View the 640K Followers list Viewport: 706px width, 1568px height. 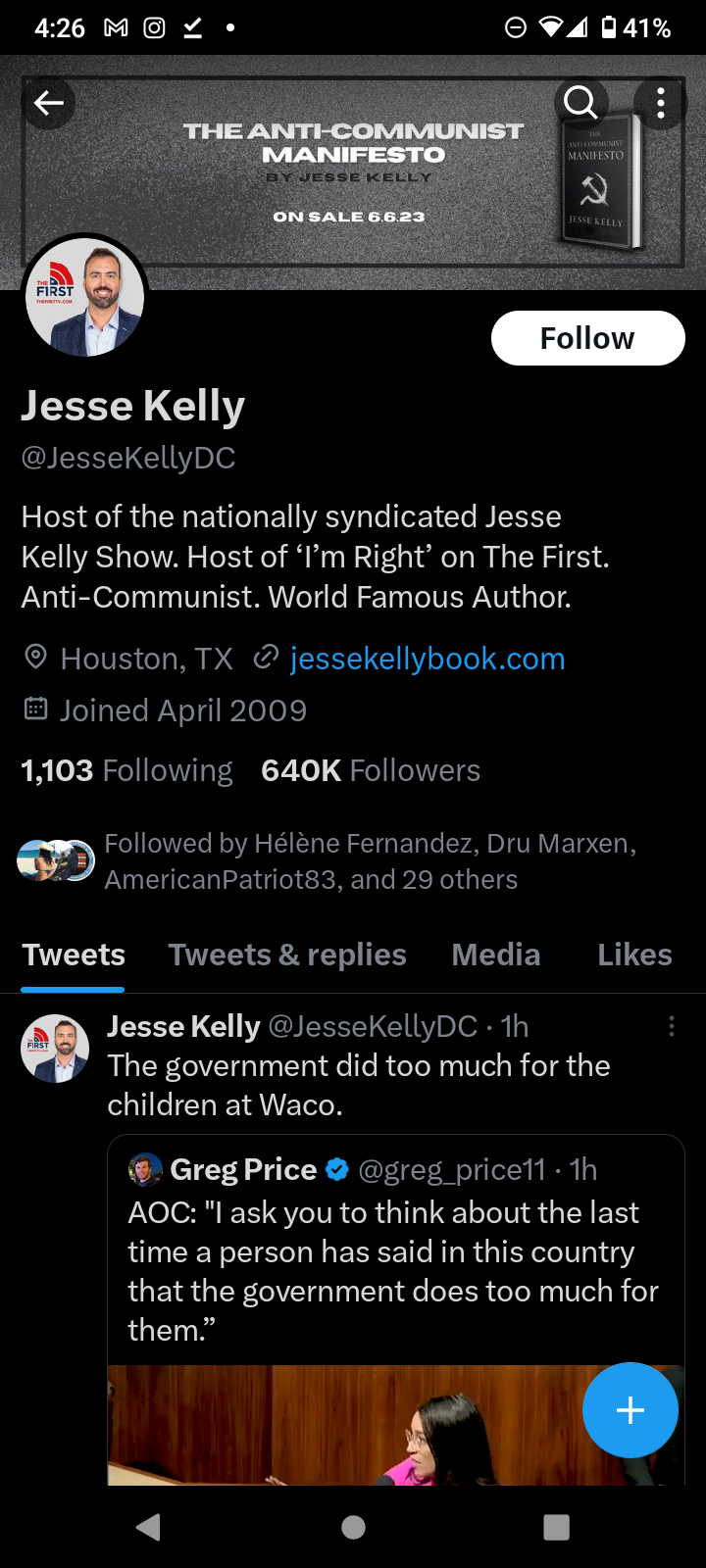(371, 770)
